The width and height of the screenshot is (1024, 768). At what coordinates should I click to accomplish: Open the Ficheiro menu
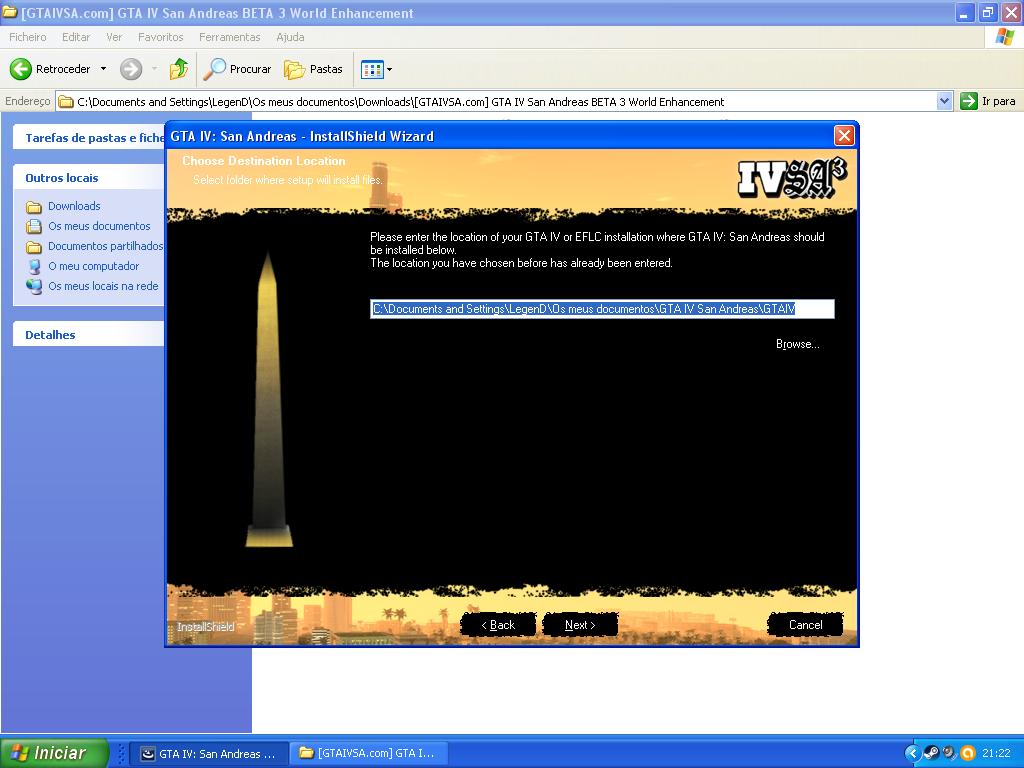pos(27,37)
